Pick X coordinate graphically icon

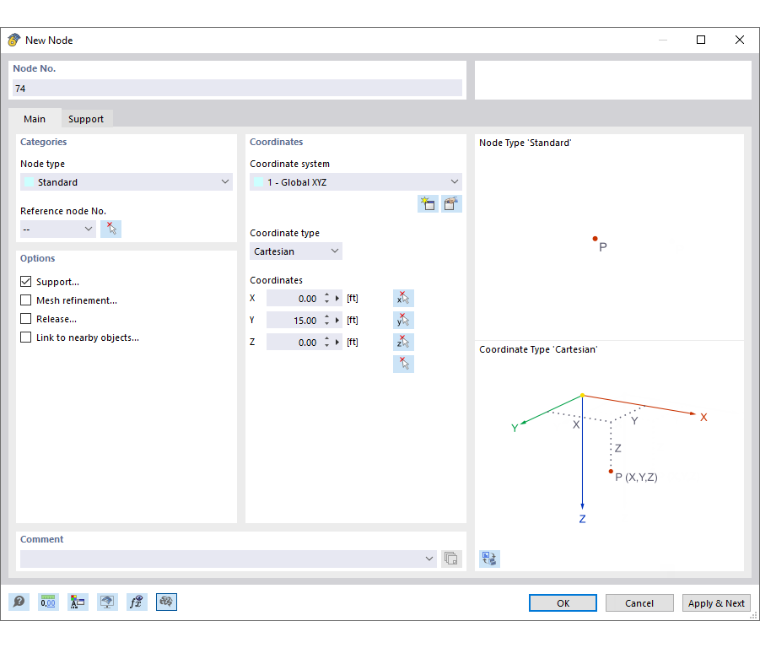point(403,298)
